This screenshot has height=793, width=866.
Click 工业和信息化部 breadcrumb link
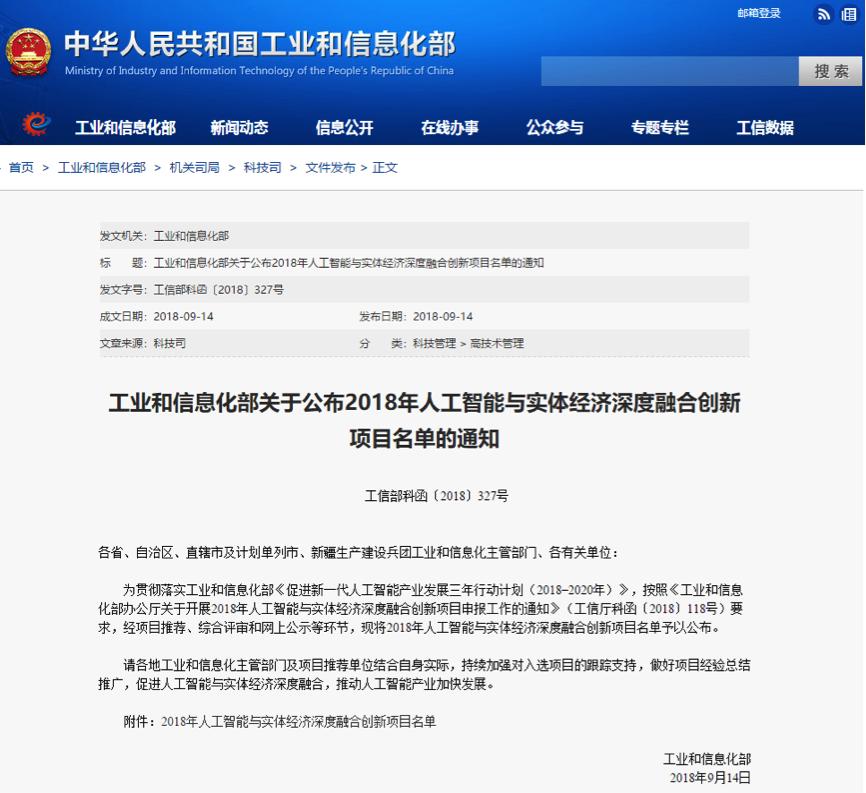point(102,167)
